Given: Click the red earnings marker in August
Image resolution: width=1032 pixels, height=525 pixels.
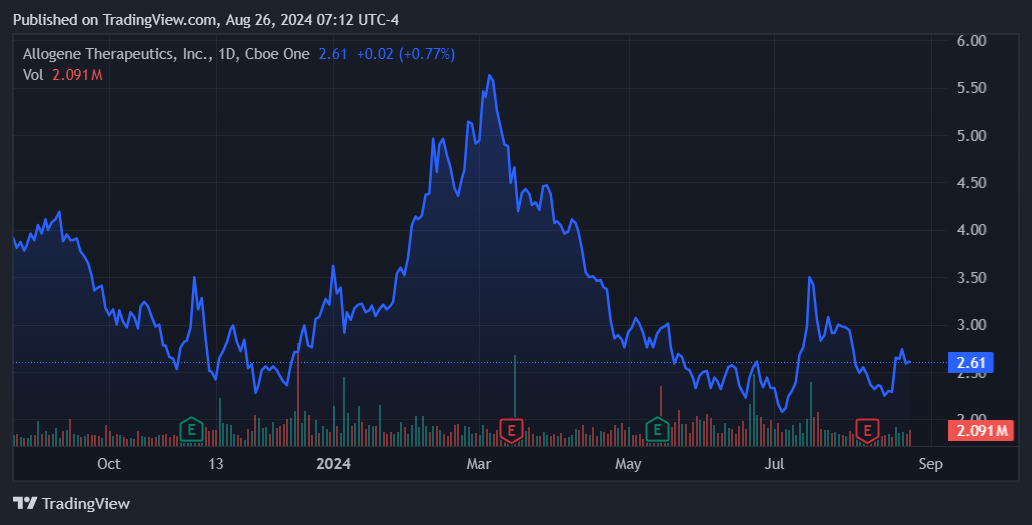Looking at the screenshot, I should pyautogui.click(x=867, y=431).
